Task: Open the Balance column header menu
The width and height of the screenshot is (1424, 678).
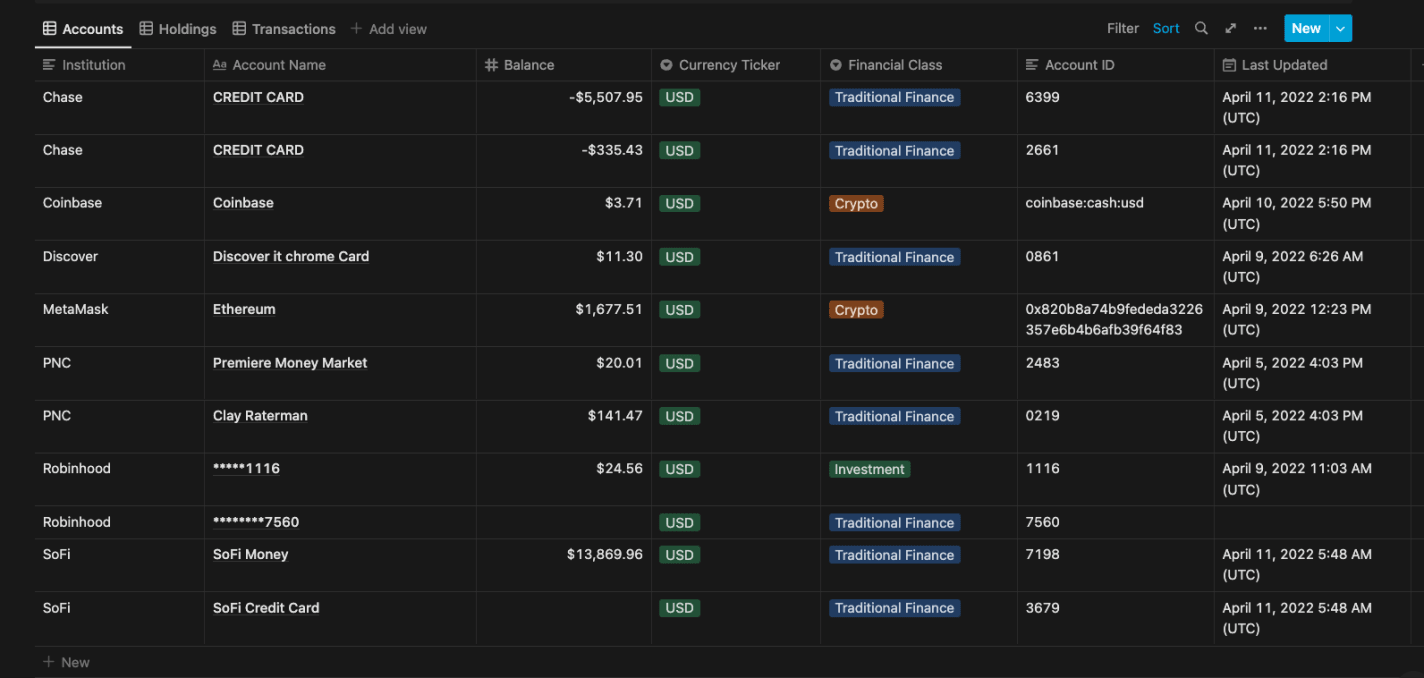Action: click(x=564, y=65)
